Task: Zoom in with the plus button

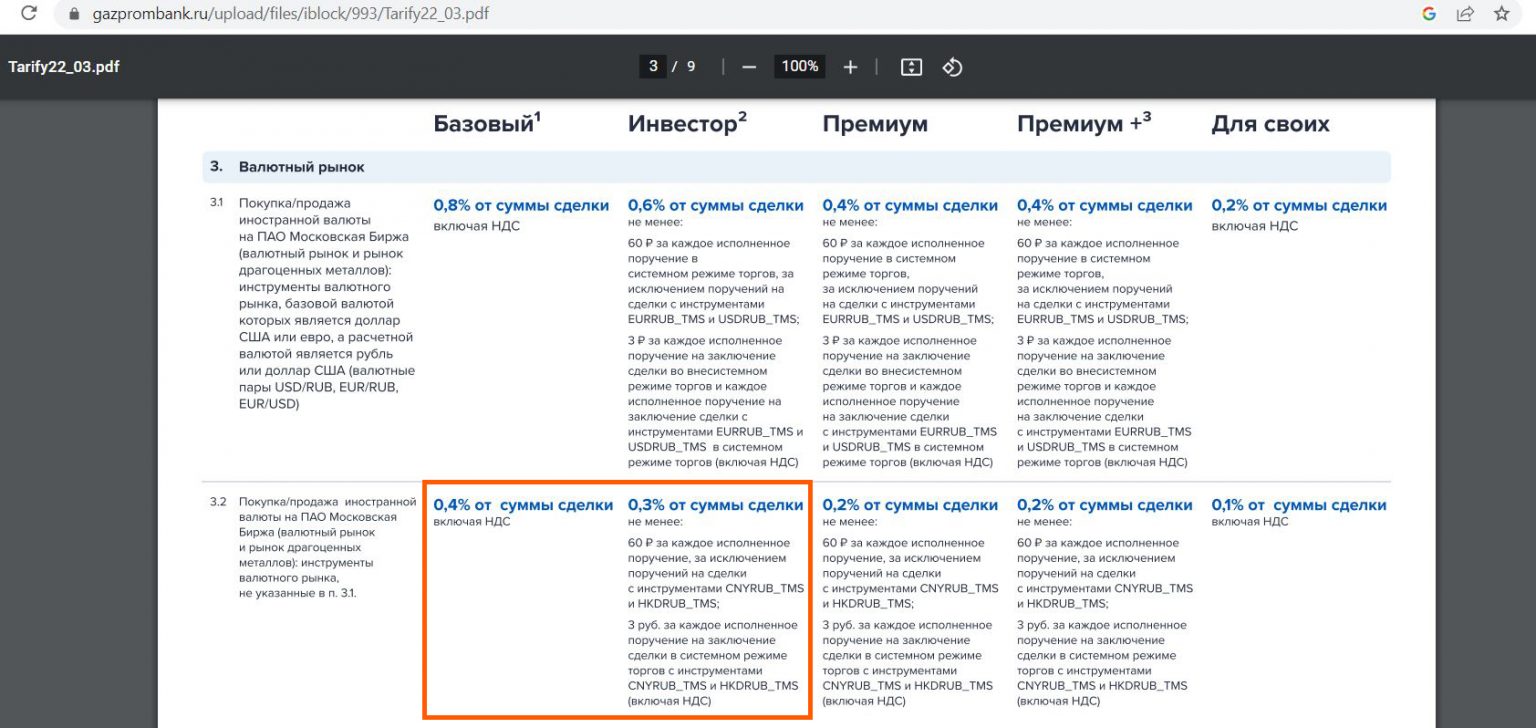Action: 850,67
